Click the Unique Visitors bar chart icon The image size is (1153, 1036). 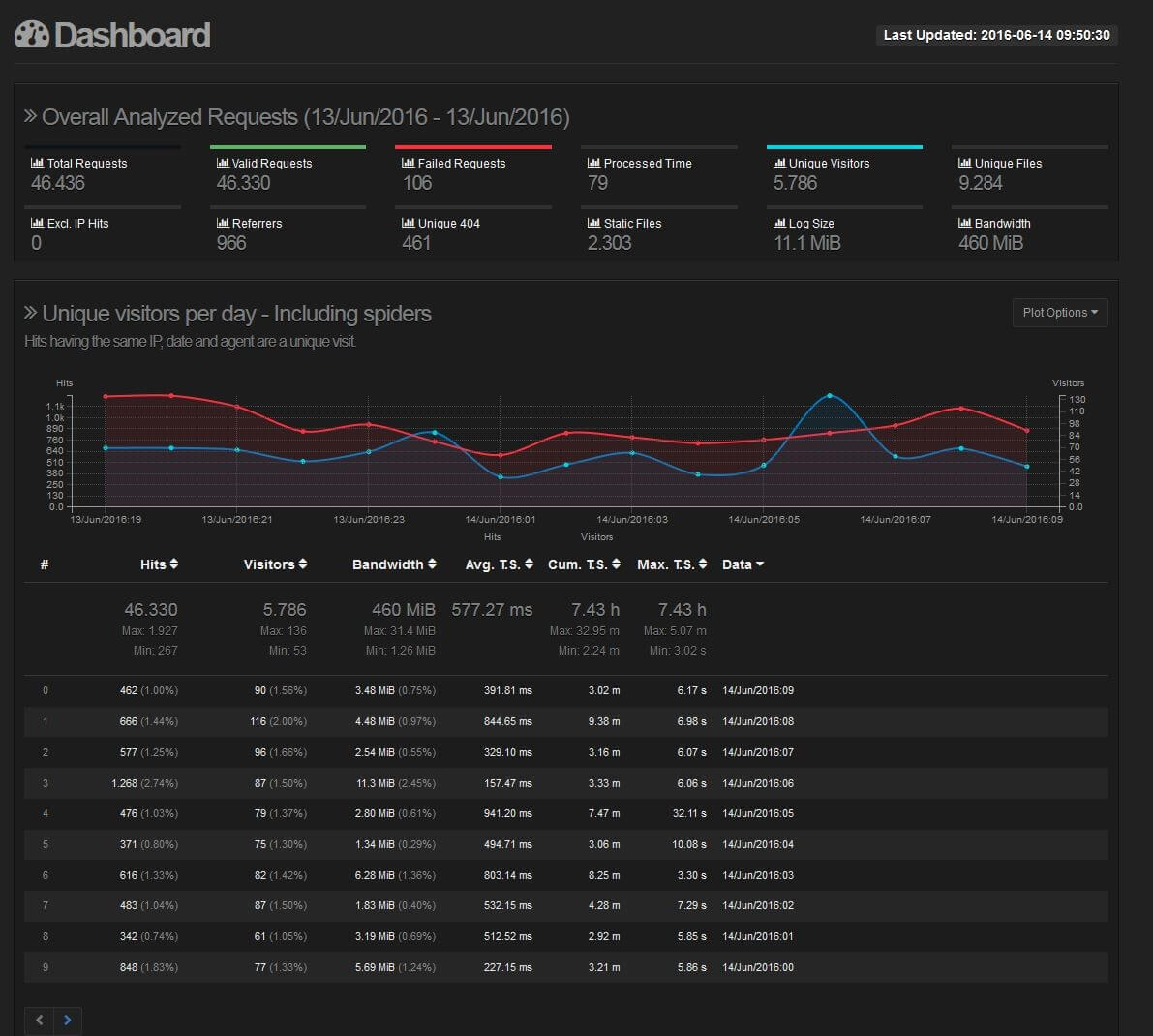pos(778,164)
